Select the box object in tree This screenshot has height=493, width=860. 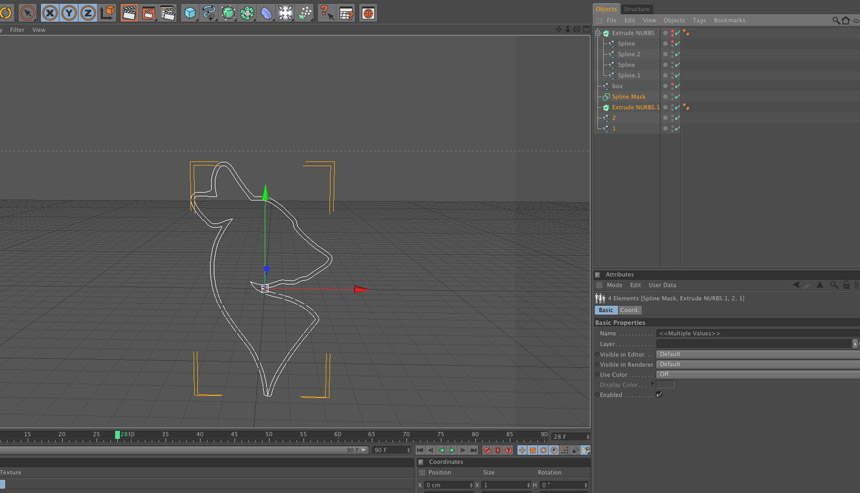tap(617, 86)
